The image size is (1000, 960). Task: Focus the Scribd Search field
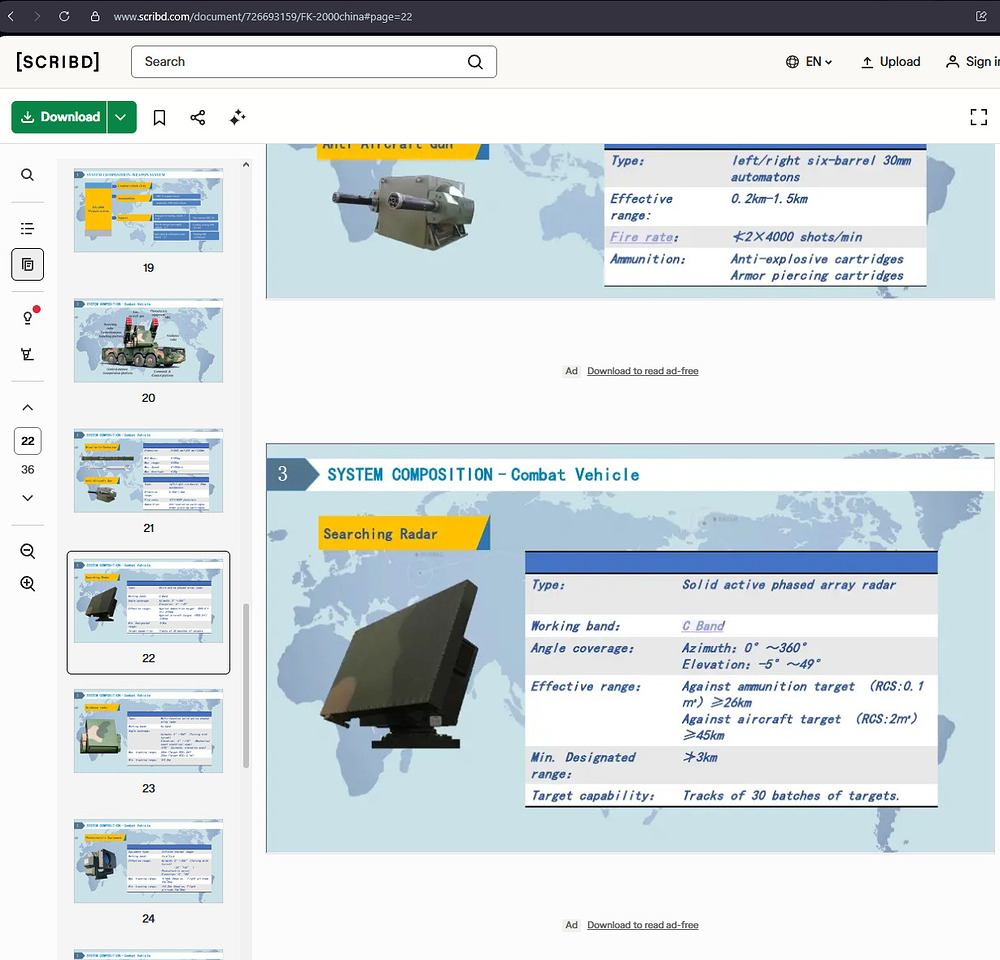coord(314,62)
